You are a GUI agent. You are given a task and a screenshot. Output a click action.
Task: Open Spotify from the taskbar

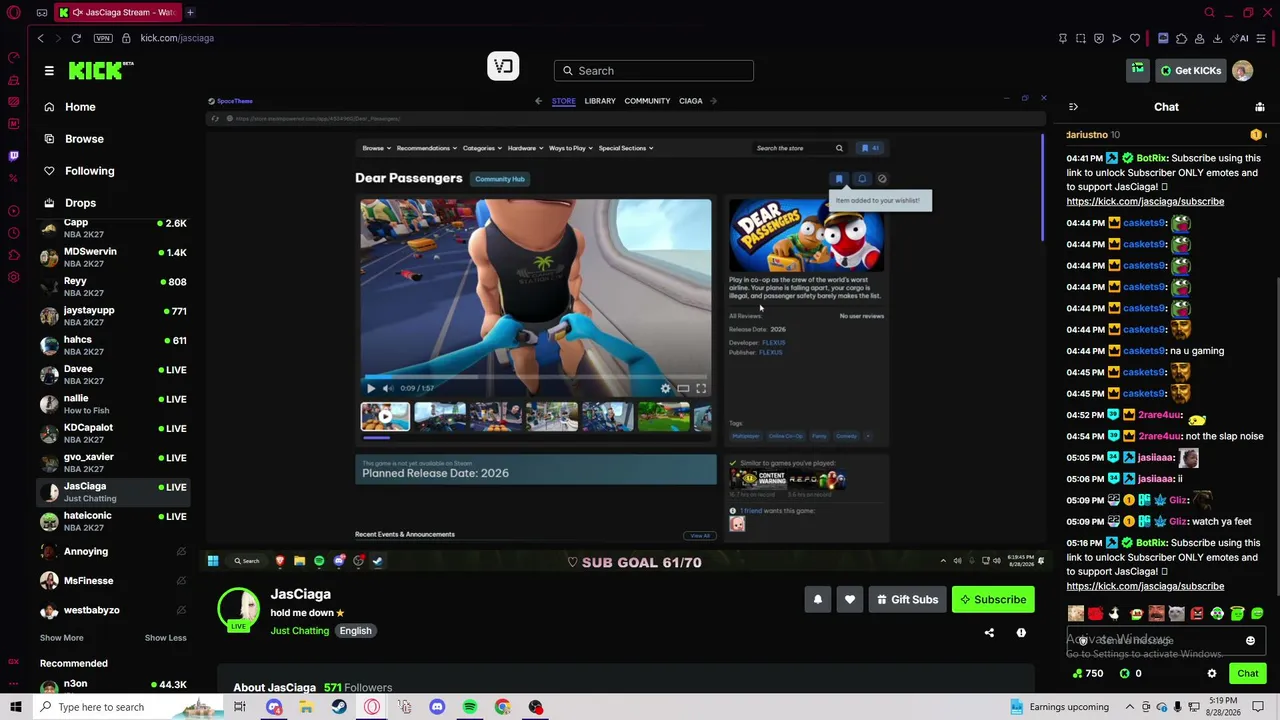[470, 707]
